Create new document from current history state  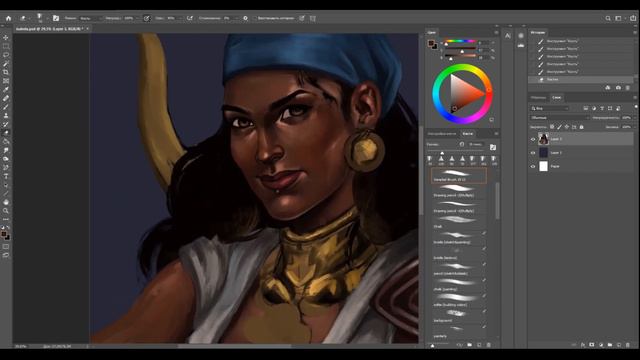(x=608, y=88)
